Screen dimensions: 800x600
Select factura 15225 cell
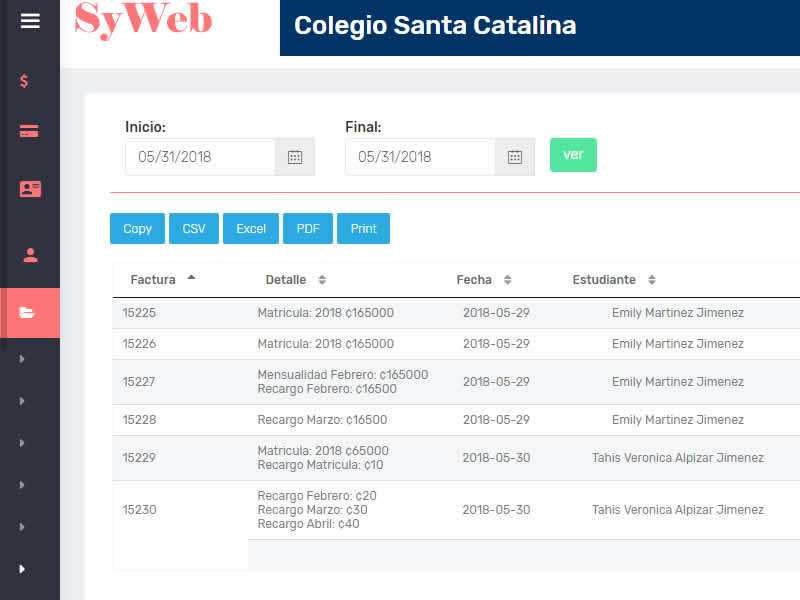[x=139, y=313]
